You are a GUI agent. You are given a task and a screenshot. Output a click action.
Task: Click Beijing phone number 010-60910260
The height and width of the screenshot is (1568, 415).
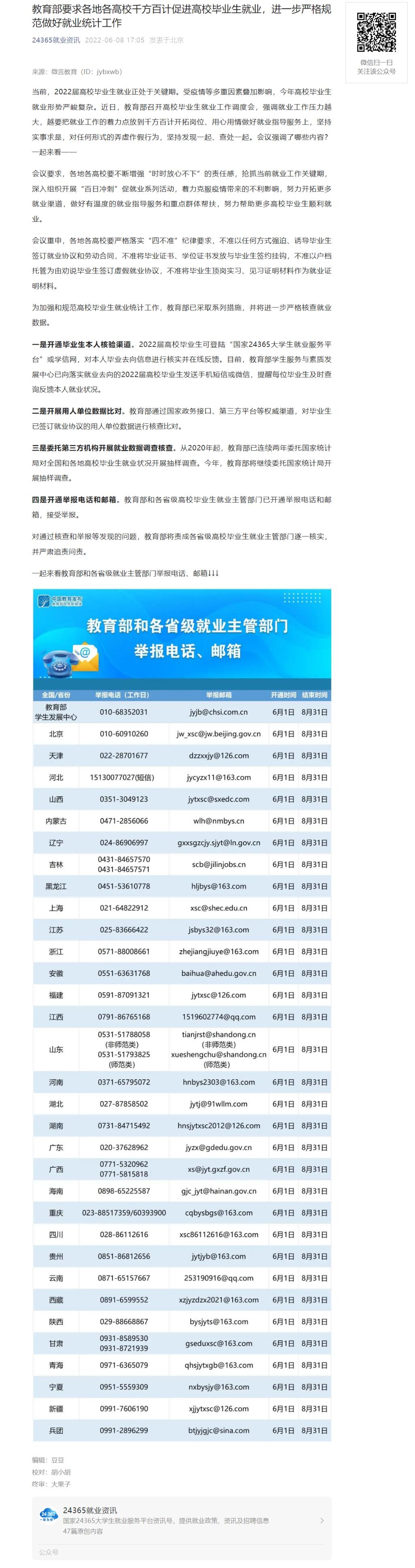124,733
